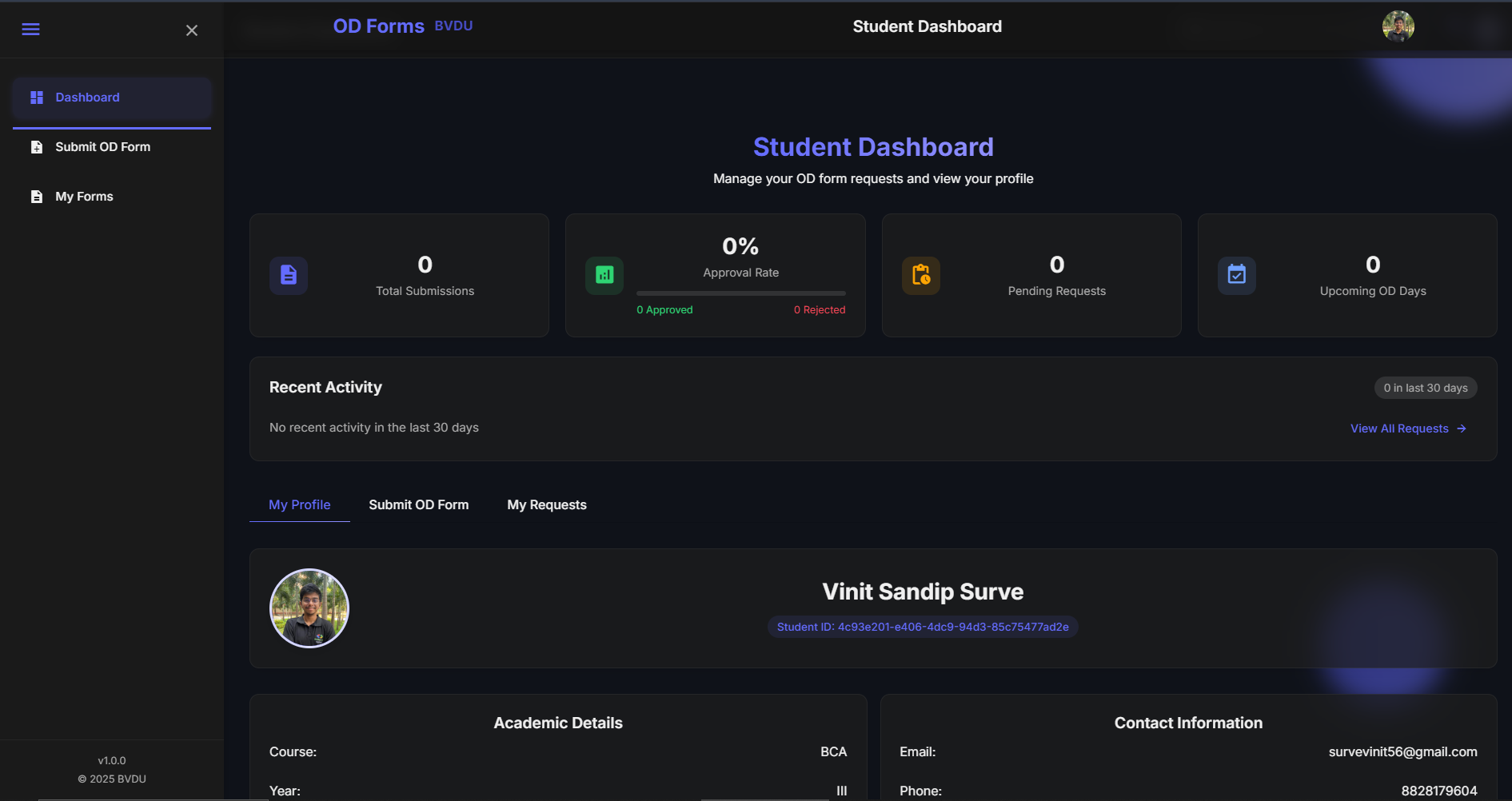Click the Student ID badge
This screenshot has width=1512, height=801.
(x=923, y=627)
